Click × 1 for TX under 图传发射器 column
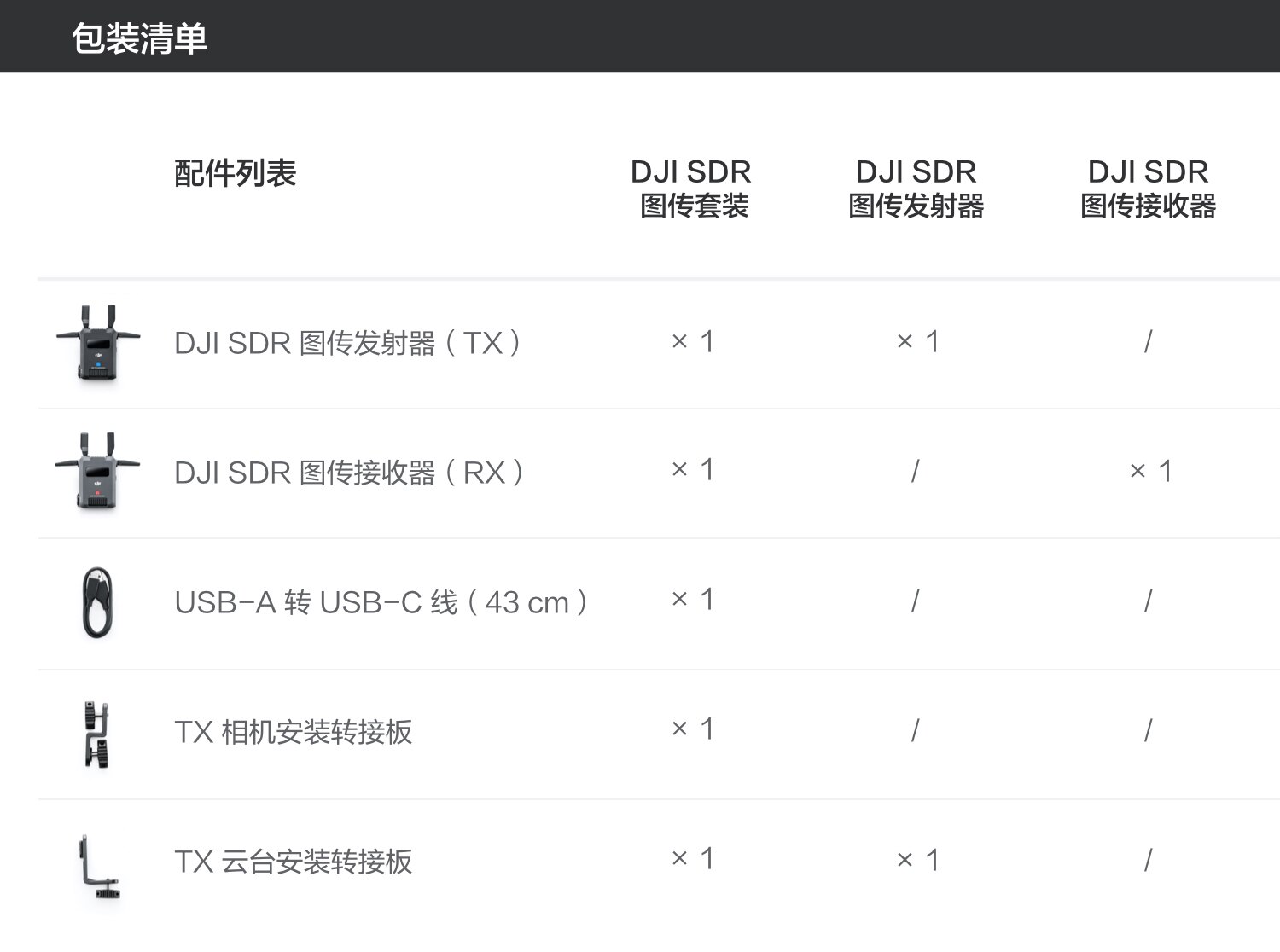The width and height of the screenshot is (1280, 952). pyautogui.click(x=917, y=342)
